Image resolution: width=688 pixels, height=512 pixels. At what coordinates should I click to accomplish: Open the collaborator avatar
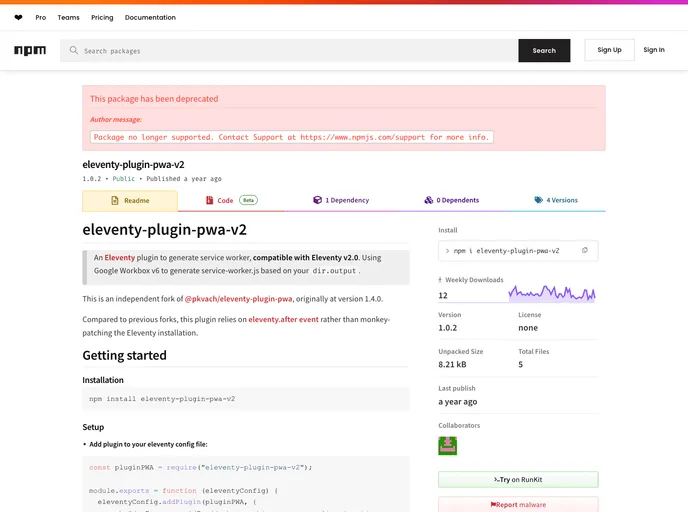(448, 446)
